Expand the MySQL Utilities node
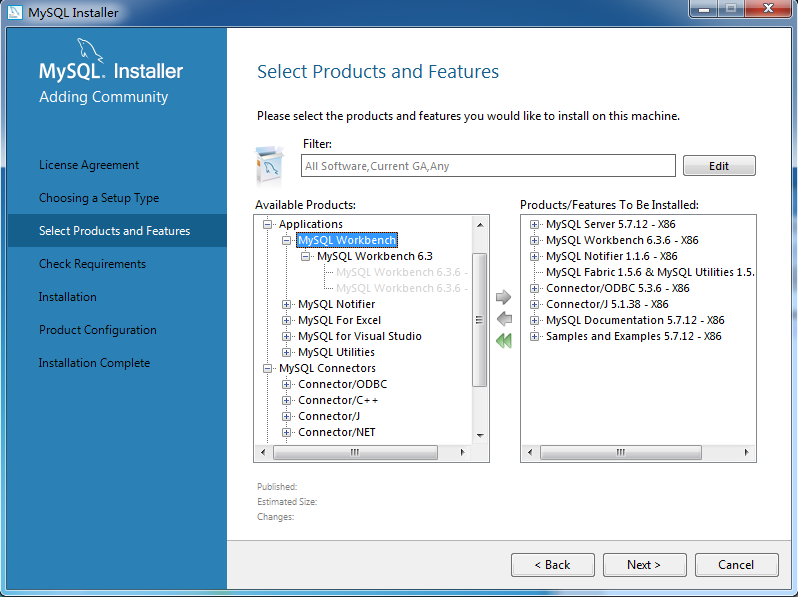 tap(287, 352)
